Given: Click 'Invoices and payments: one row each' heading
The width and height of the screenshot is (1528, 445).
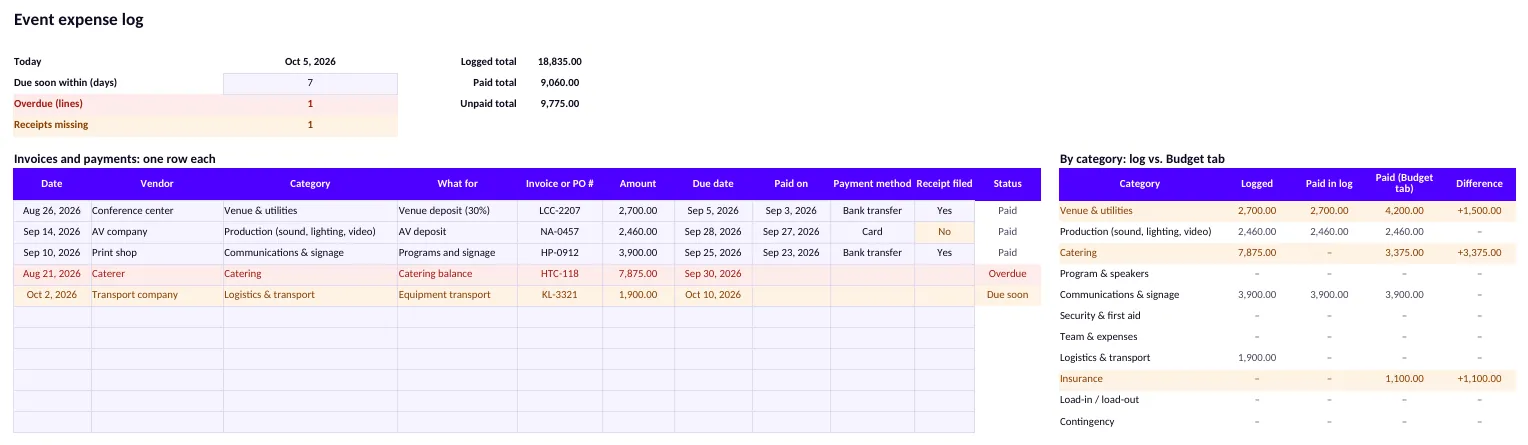Looking at the screenshot, I should click(x=115, y=159).
